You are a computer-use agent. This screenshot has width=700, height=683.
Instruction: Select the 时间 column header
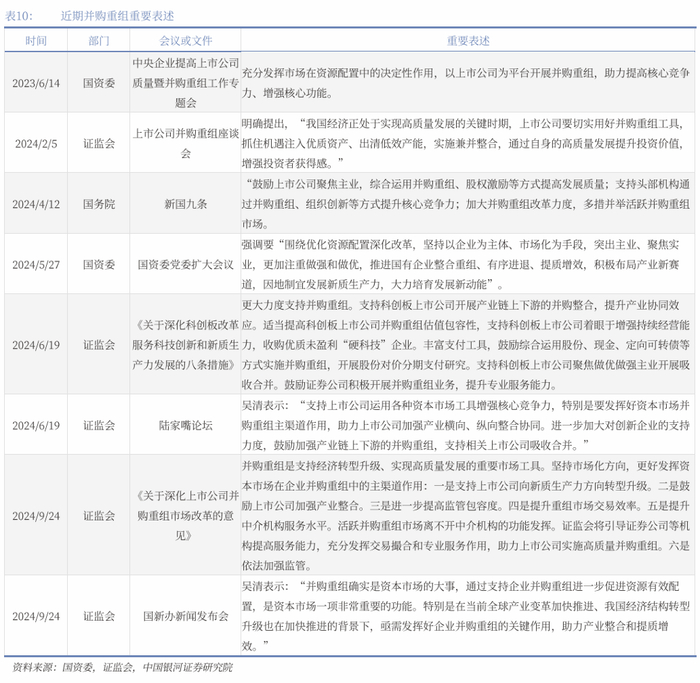36,41
